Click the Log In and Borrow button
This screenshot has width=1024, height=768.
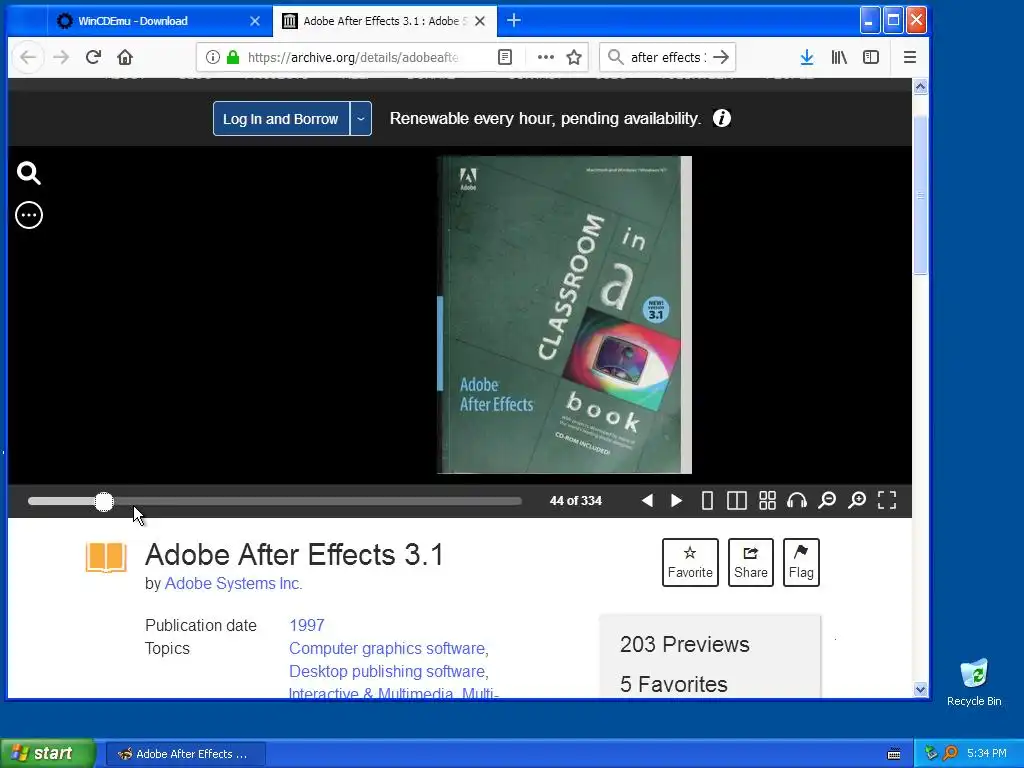tap(281, 119)
